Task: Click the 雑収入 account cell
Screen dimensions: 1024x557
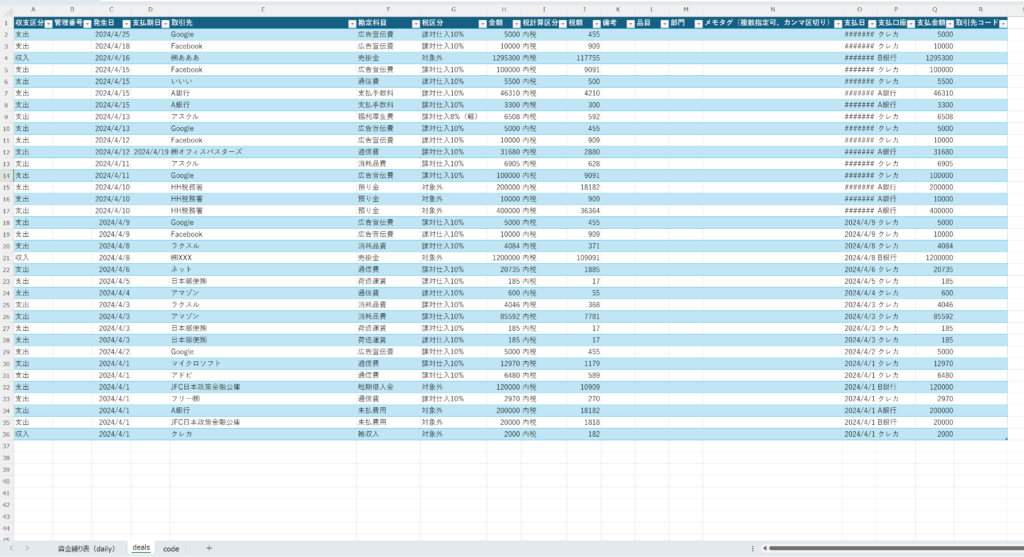Action: coord(388,434)
